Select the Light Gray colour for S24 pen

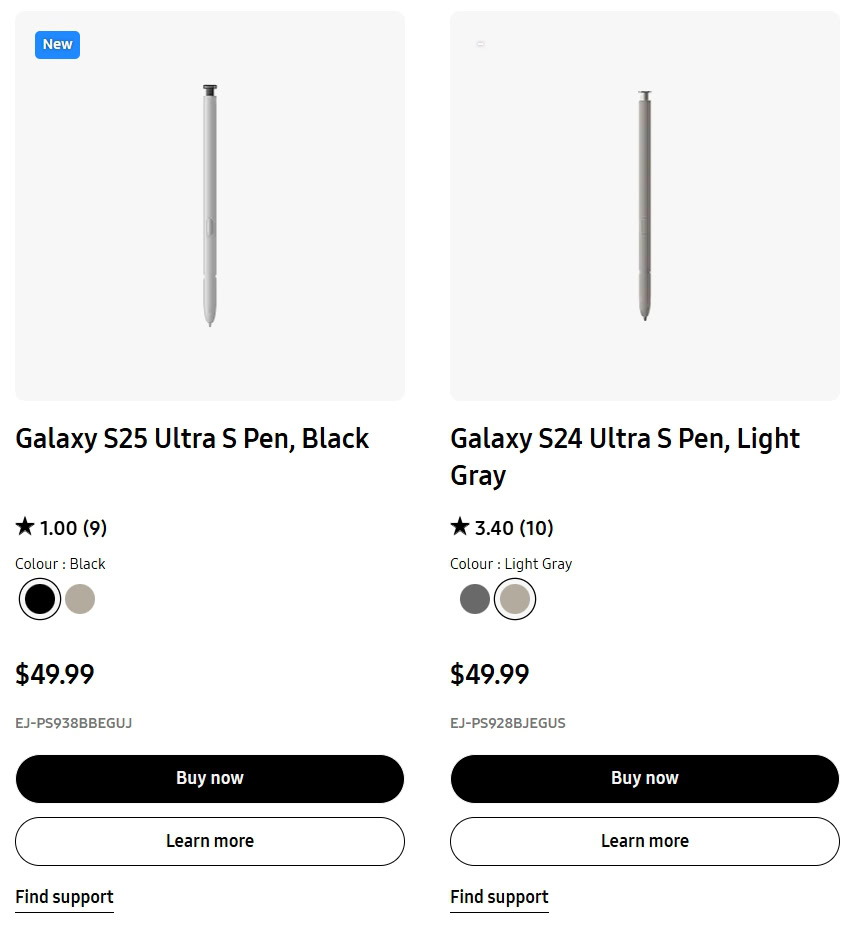(515, 599)
